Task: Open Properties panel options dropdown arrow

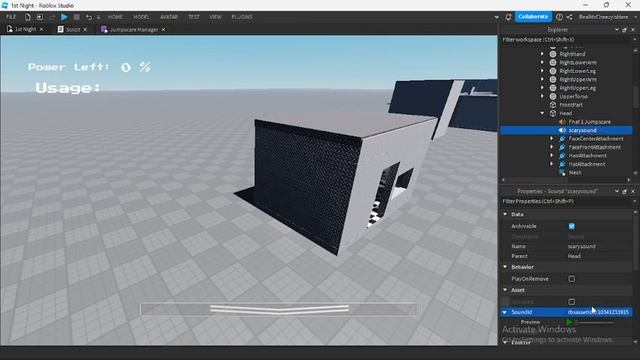Action: click(x=616, y=191)
